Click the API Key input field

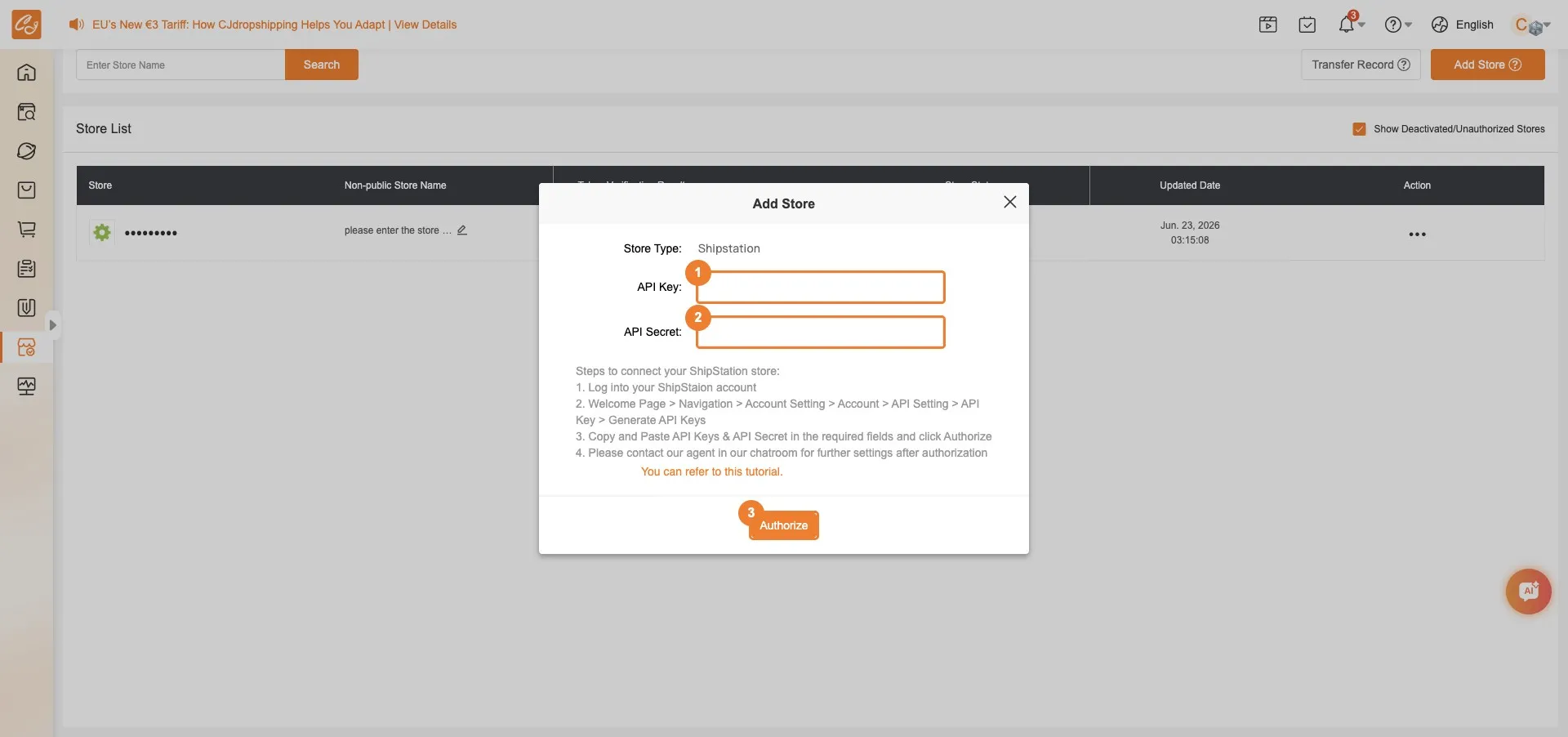(820, 287)
